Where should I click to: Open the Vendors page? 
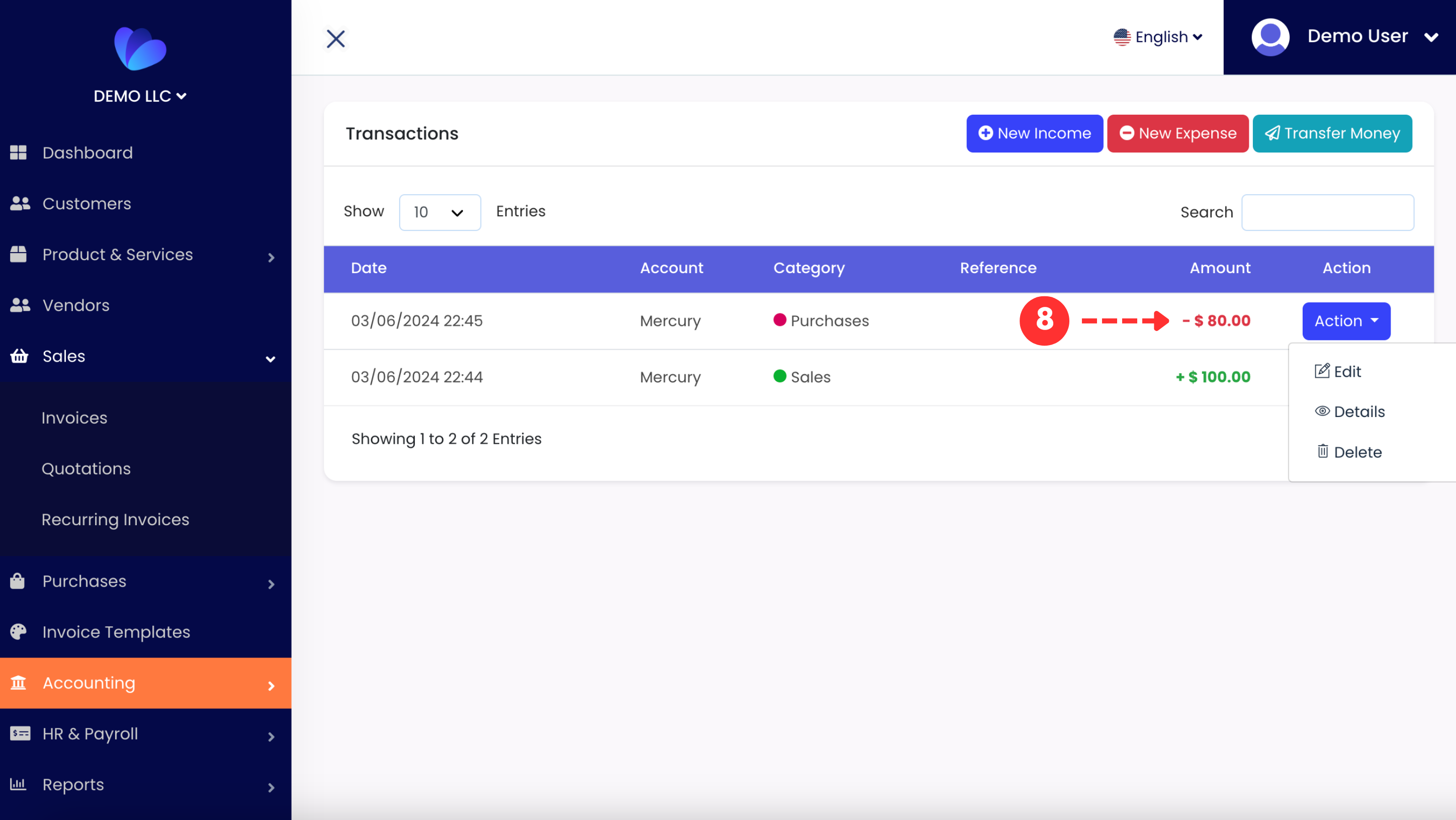76,305
